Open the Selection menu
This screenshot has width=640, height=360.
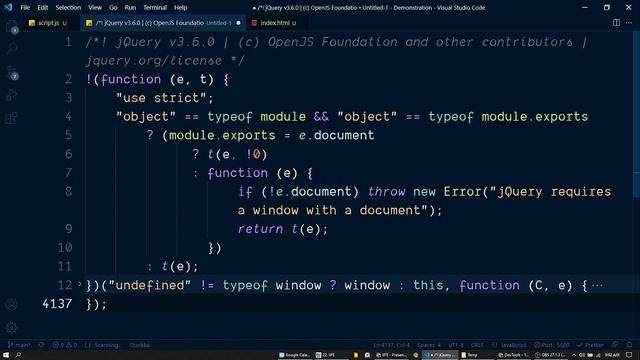(68, 7)
